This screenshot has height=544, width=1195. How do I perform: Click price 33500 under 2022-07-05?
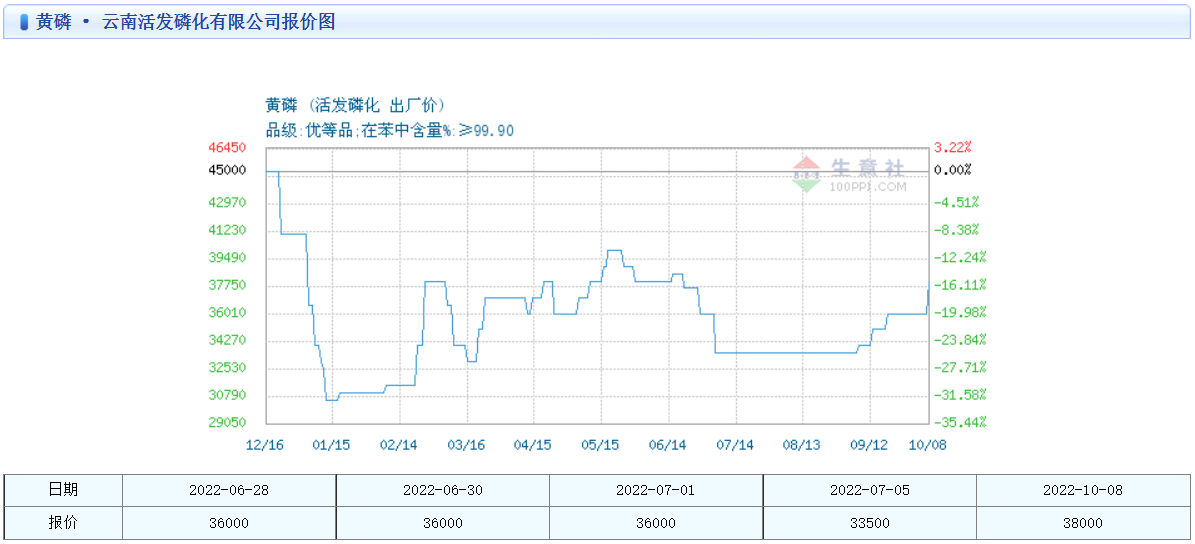(x=869, y=523)
